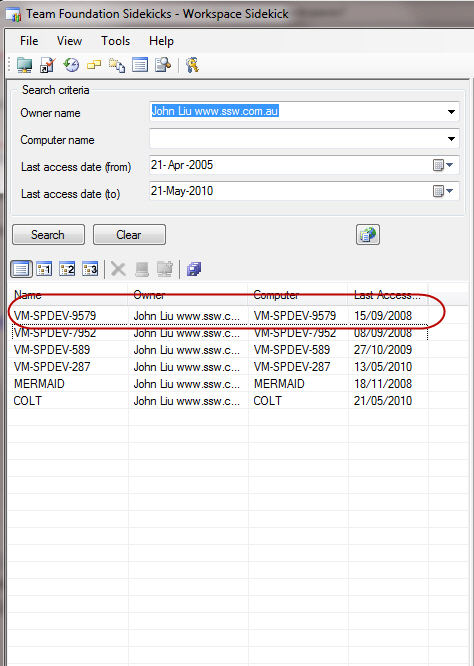Click the blue stacked windows toolbar icon
This screenshot has height=666, width=474.
(194, 269)
